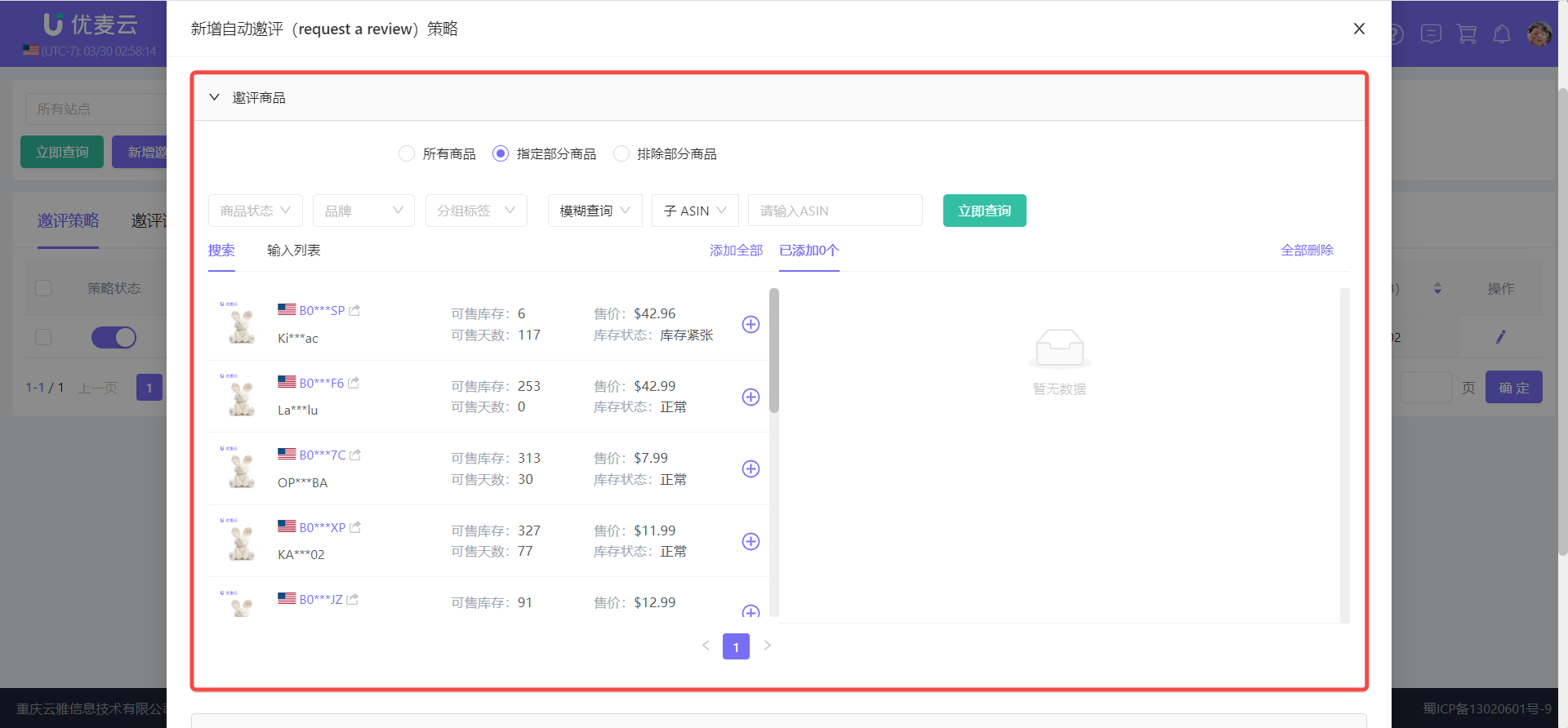
Task: Collapse the 邀评商品 section
Action: tap(215, 97)
